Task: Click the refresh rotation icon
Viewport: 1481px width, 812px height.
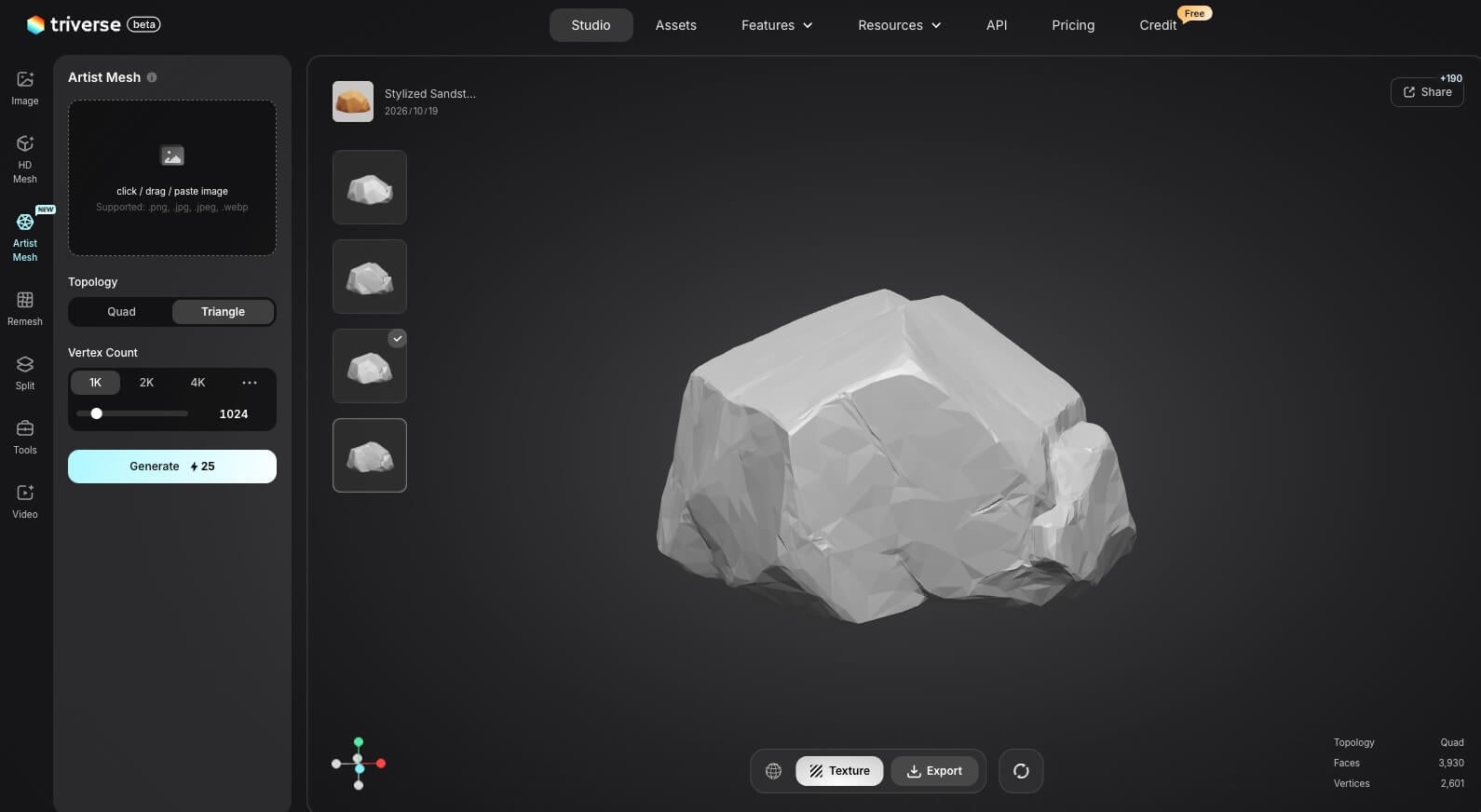Action: pyautogui.click(x=1021, y=771)
